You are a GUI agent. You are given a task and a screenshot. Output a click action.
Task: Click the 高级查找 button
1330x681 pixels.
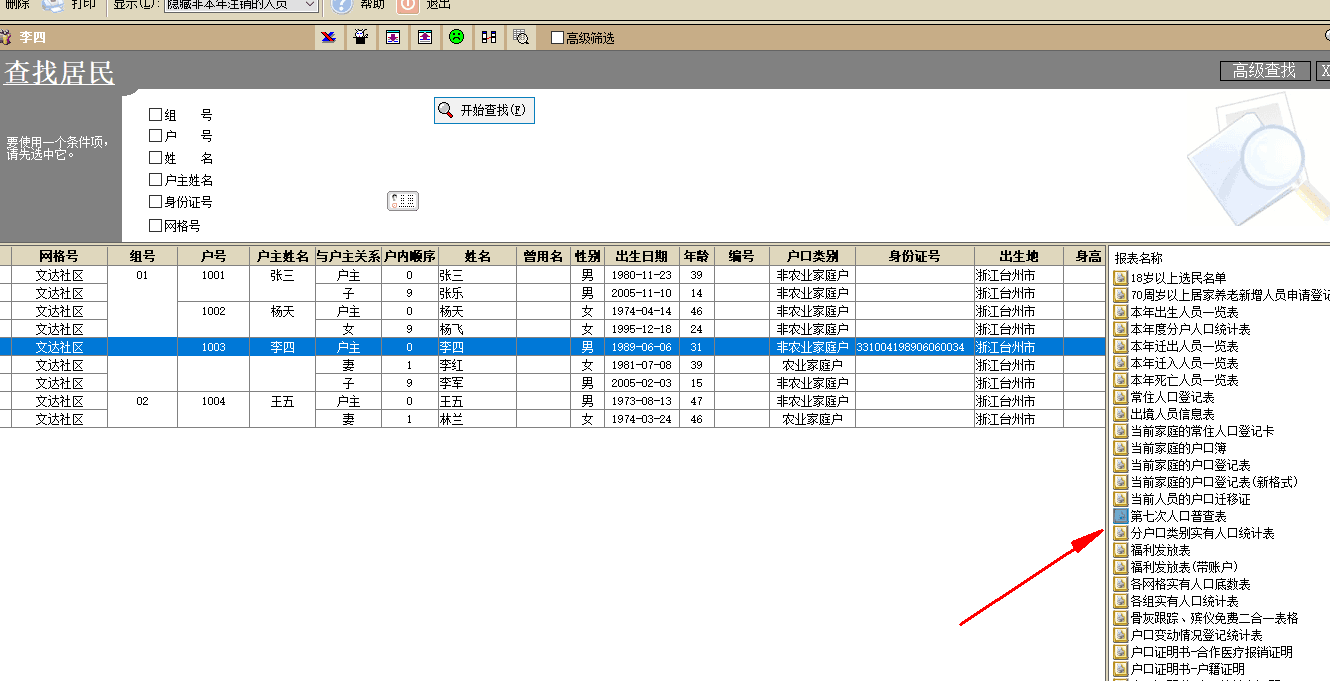[x=1264, y=71]
